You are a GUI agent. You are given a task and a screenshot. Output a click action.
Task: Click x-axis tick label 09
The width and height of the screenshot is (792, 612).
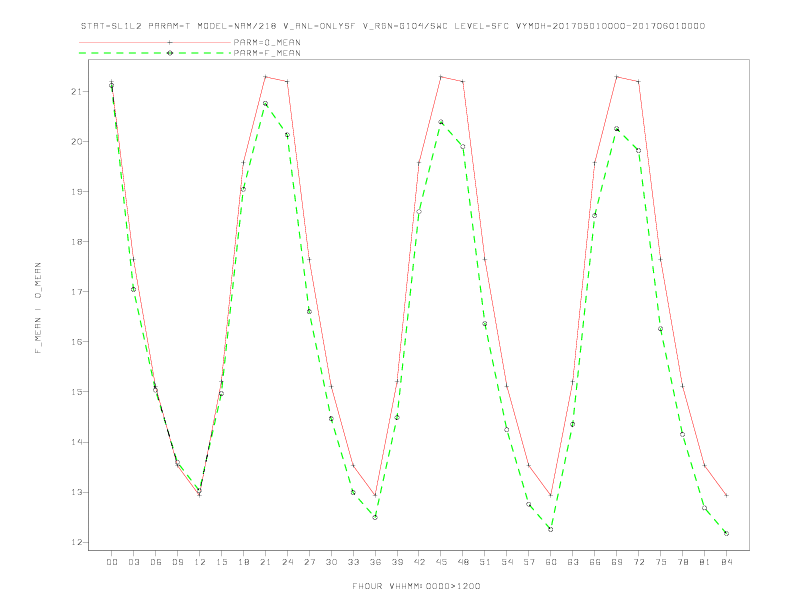tap(177, 562)
